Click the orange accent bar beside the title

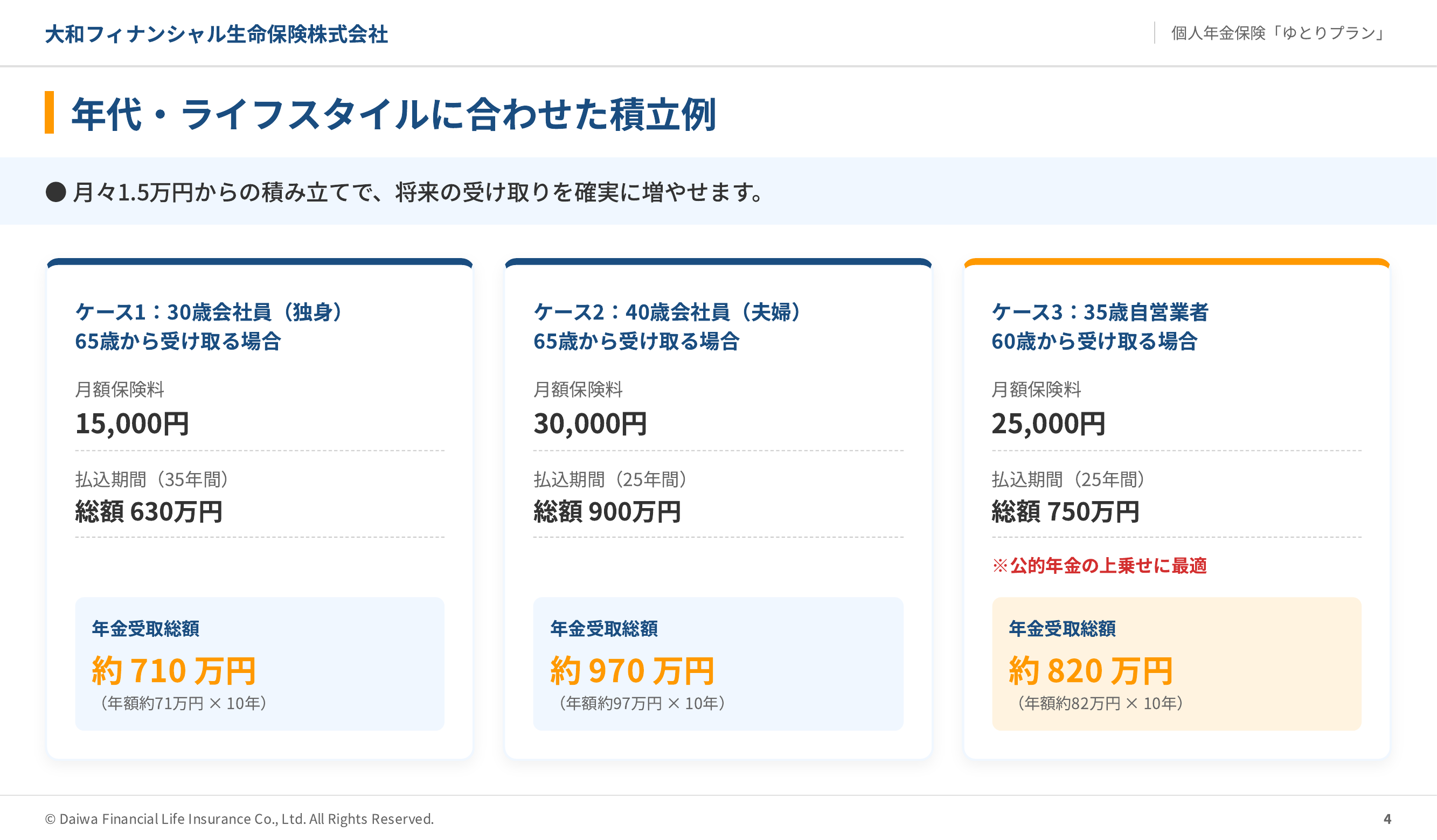point(50,113)
